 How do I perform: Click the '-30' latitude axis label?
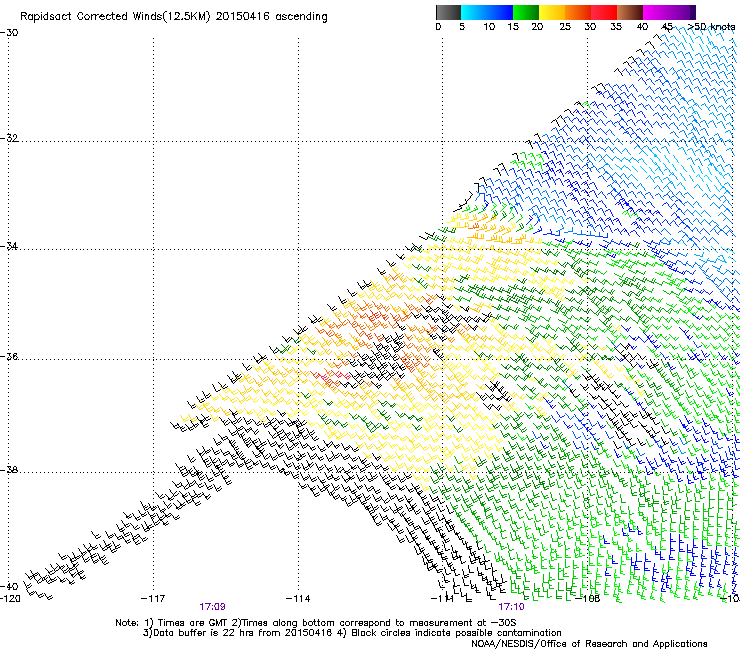click(x=9, y=33)
